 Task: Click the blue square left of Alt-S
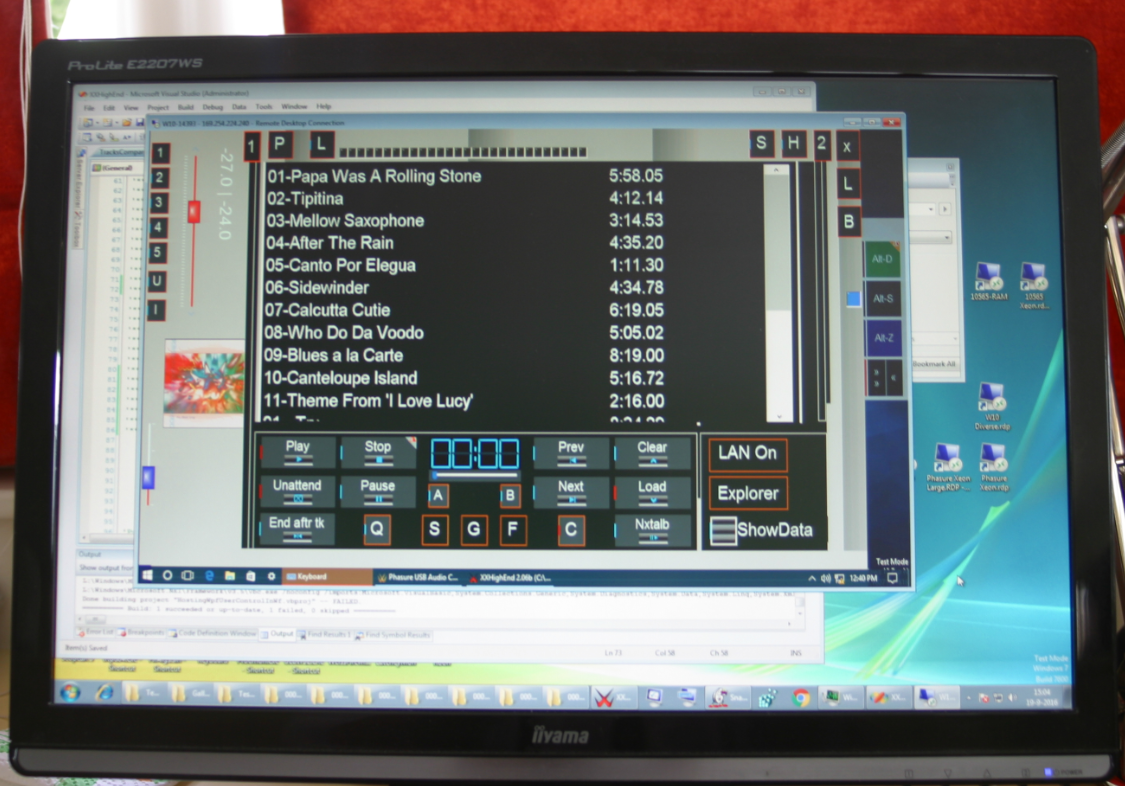coord(853,299)
